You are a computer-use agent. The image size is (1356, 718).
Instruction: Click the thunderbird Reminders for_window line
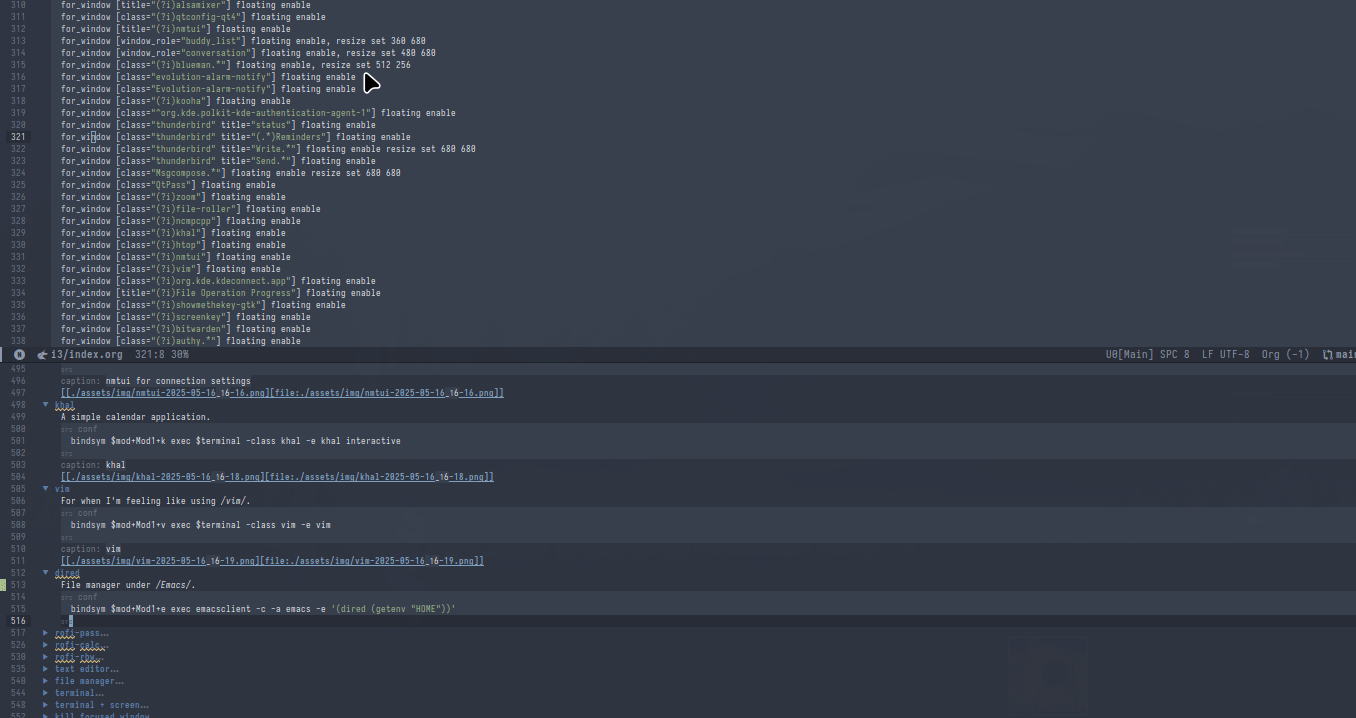[235, 137]
